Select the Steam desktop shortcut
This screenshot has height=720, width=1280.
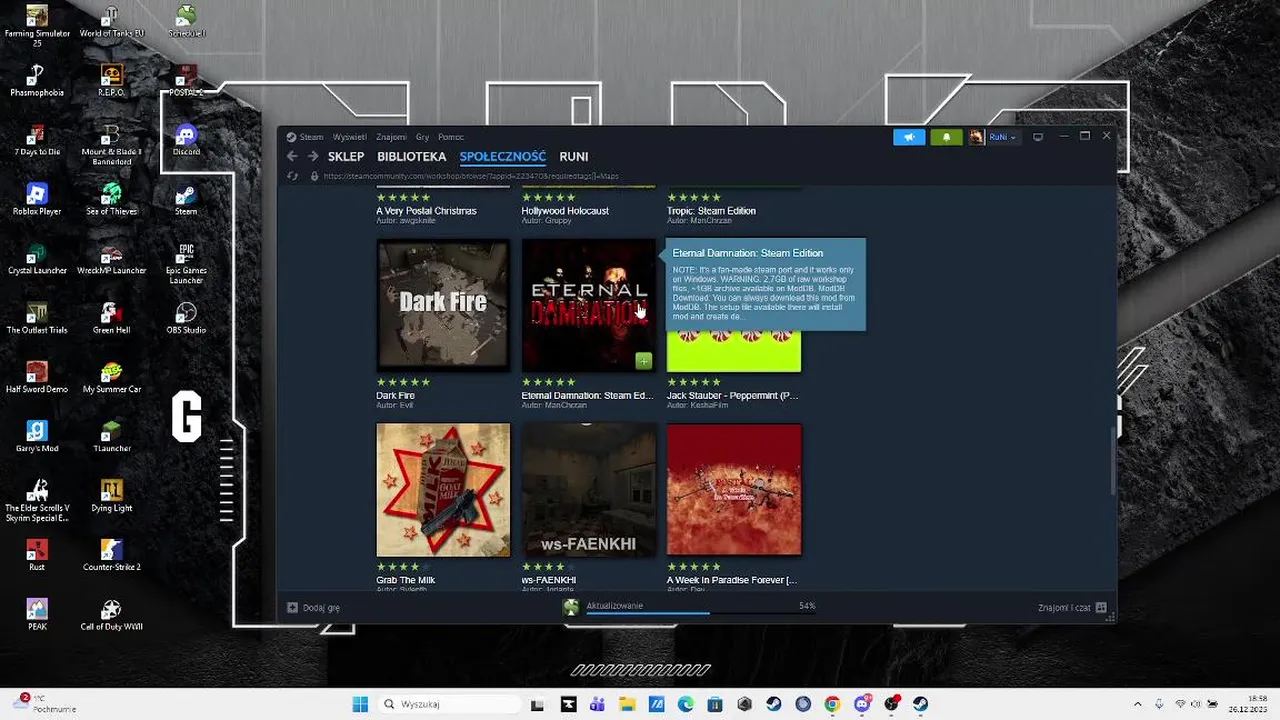tap(186, 199)
